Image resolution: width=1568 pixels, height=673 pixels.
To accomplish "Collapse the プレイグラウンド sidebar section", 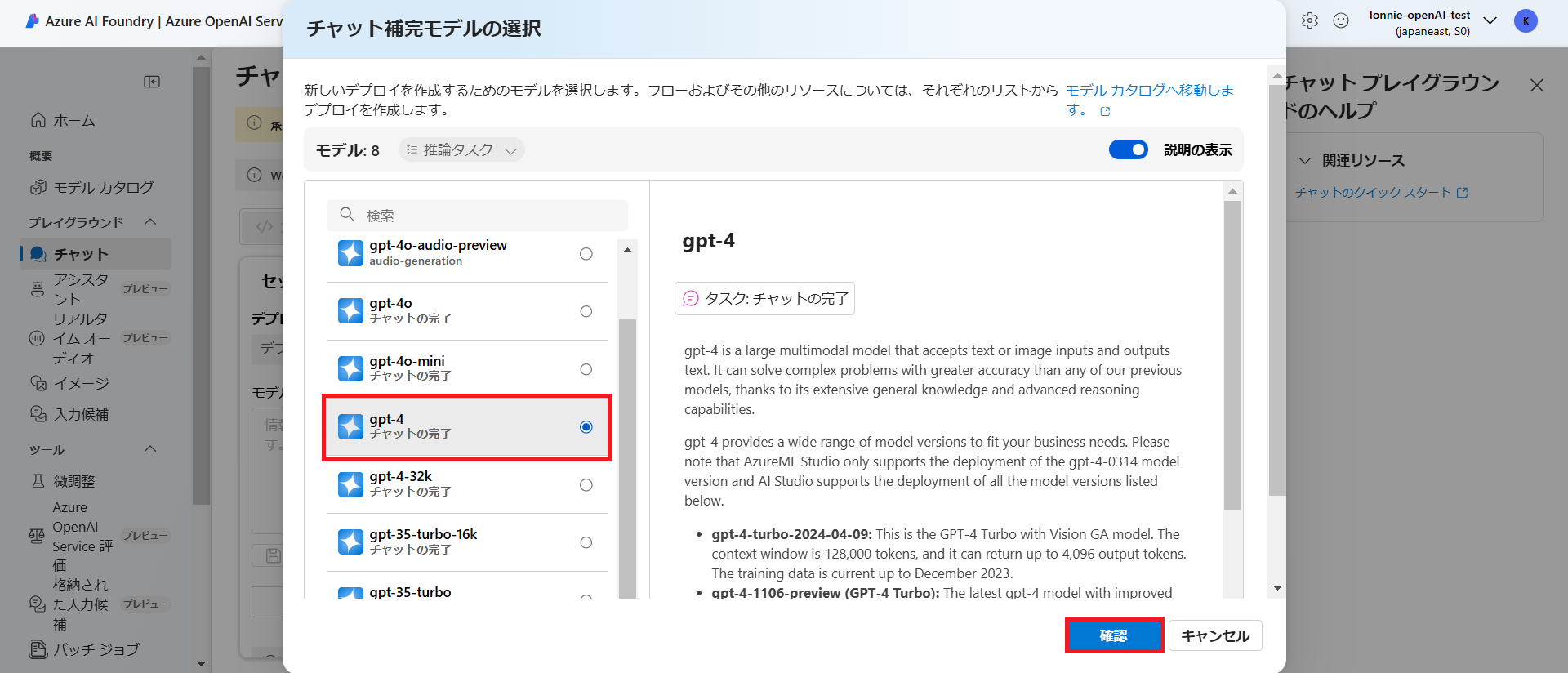I will 150,221.
